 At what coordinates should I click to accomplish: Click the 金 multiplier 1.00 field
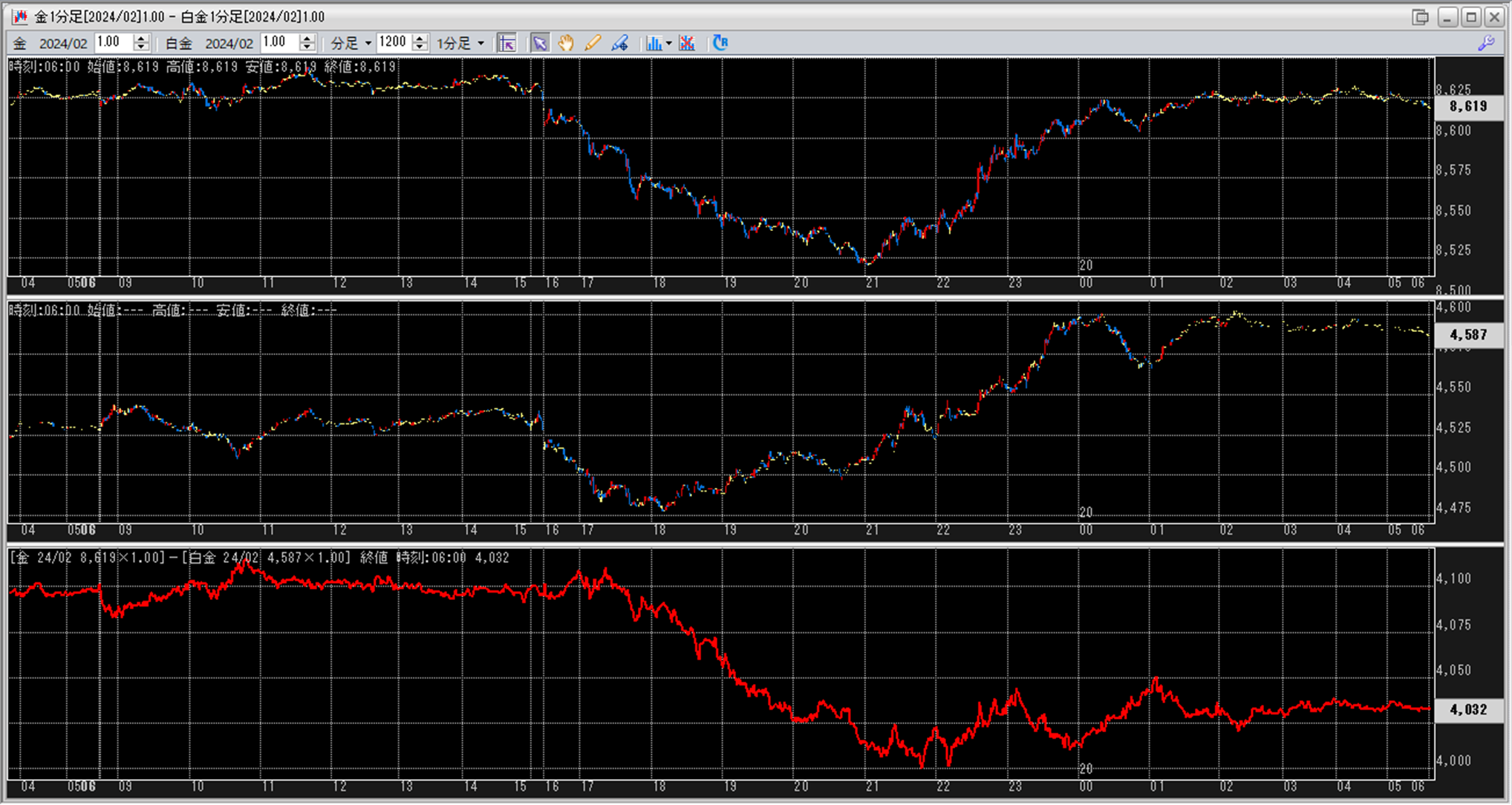coord(113,42)
